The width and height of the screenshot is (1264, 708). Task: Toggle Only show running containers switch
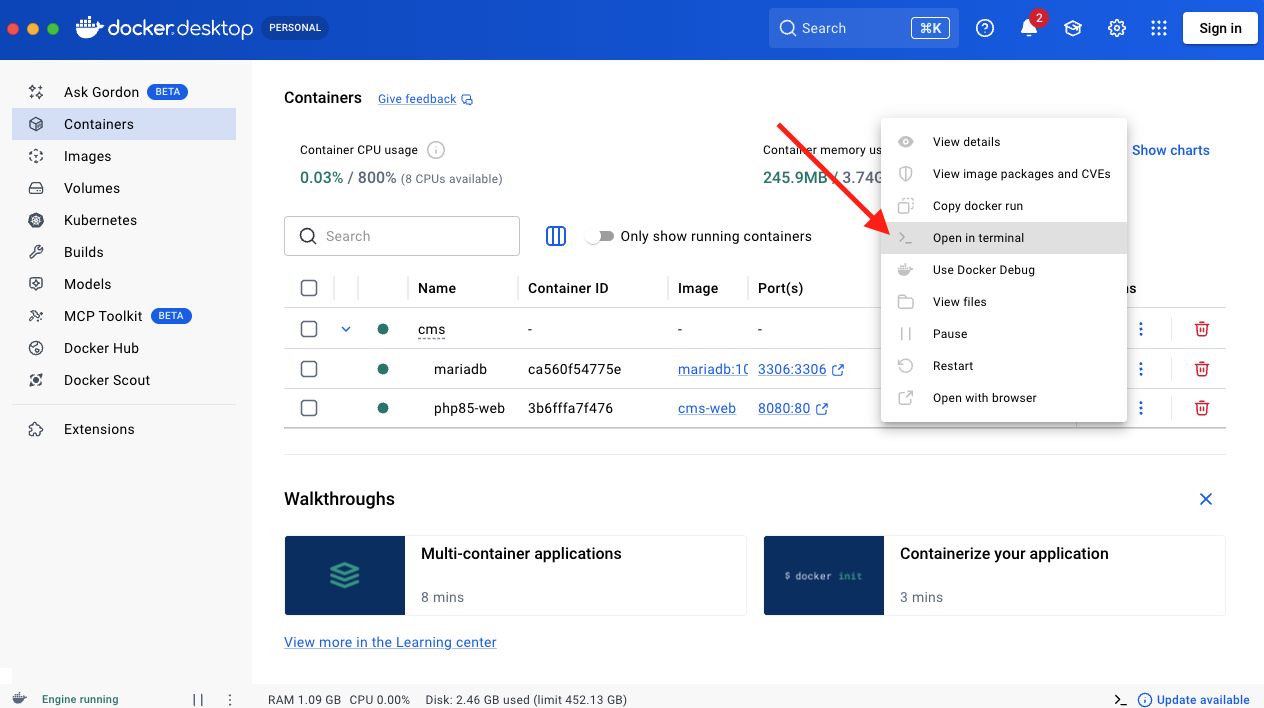pos(599,236)
